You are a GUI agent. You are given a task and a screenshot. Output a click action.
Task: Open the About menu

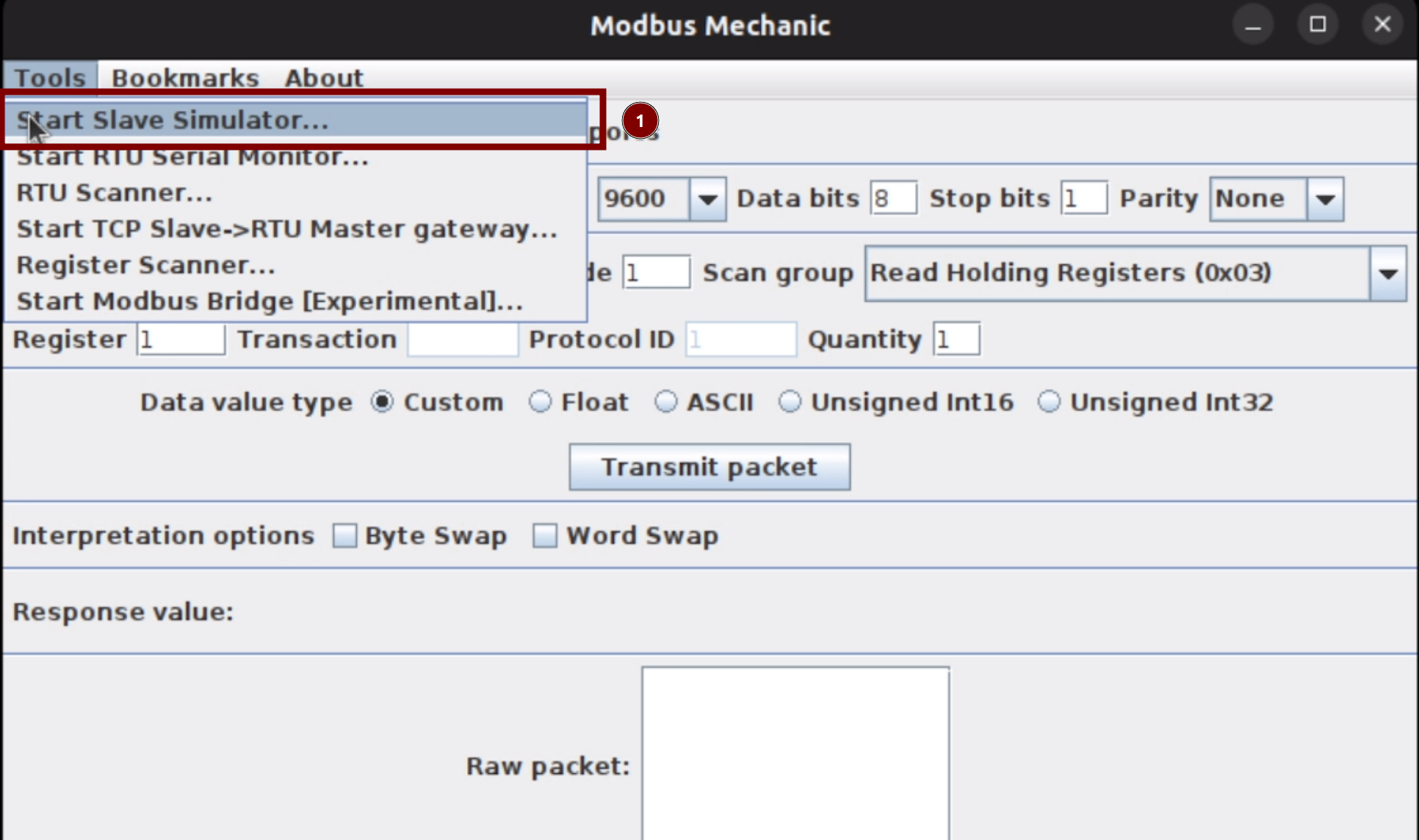324,77
